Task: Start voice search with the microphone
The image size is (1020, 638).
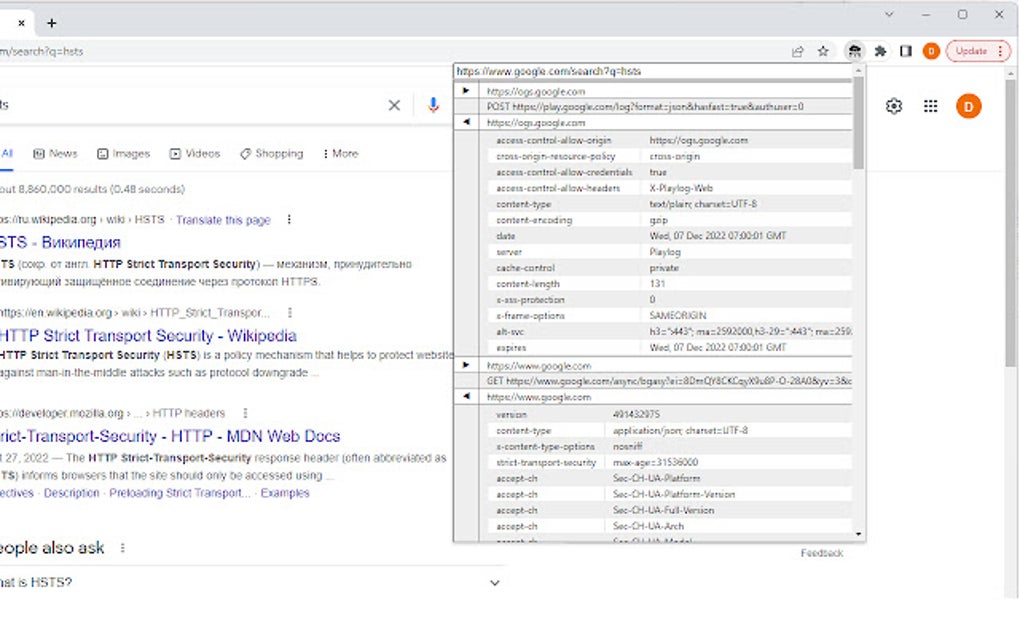Action: point(433,105)
